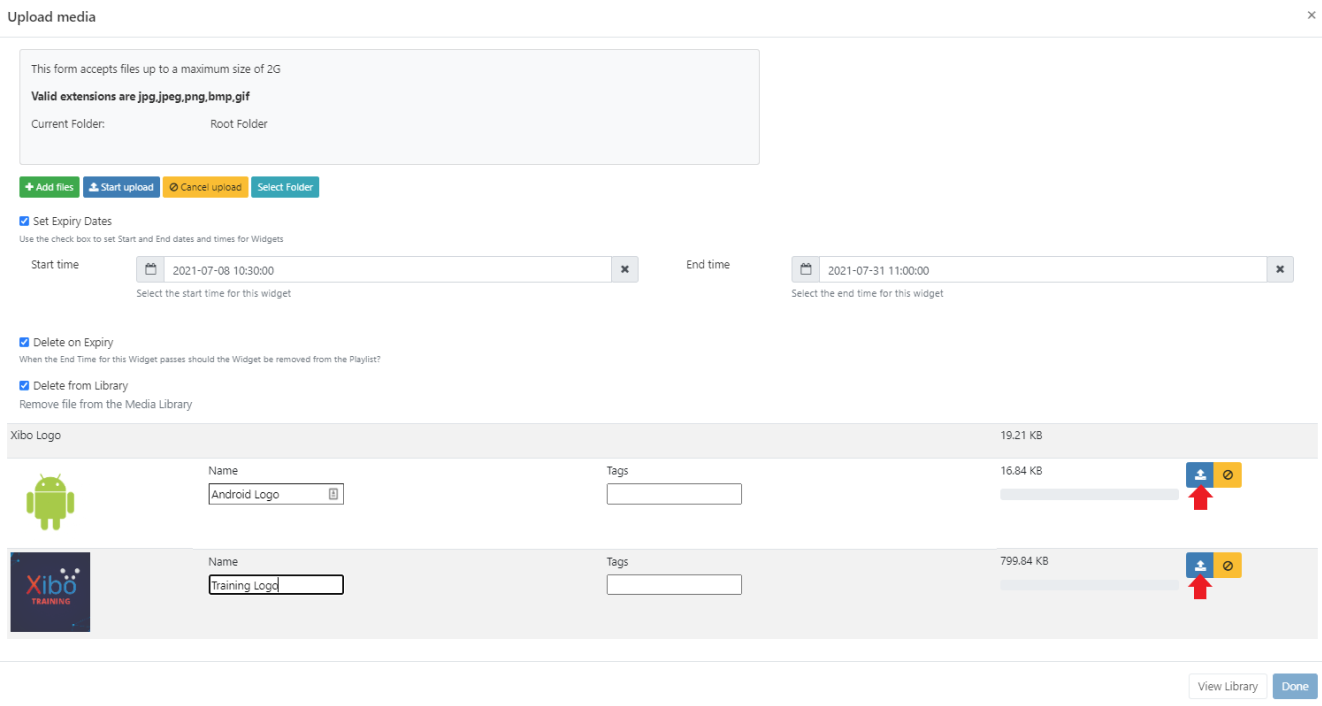Clear the Start time with the X icon
The height and width of the screenshot is (706, 1322).
pos(625,270)
